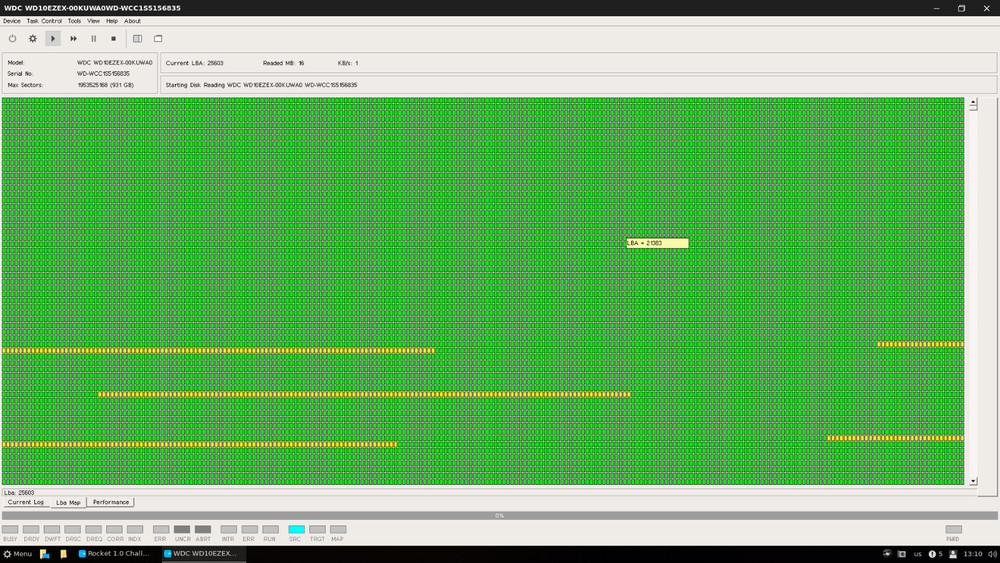Select the Lba Map tab
Screen dimensions: 1000x563
68,502
